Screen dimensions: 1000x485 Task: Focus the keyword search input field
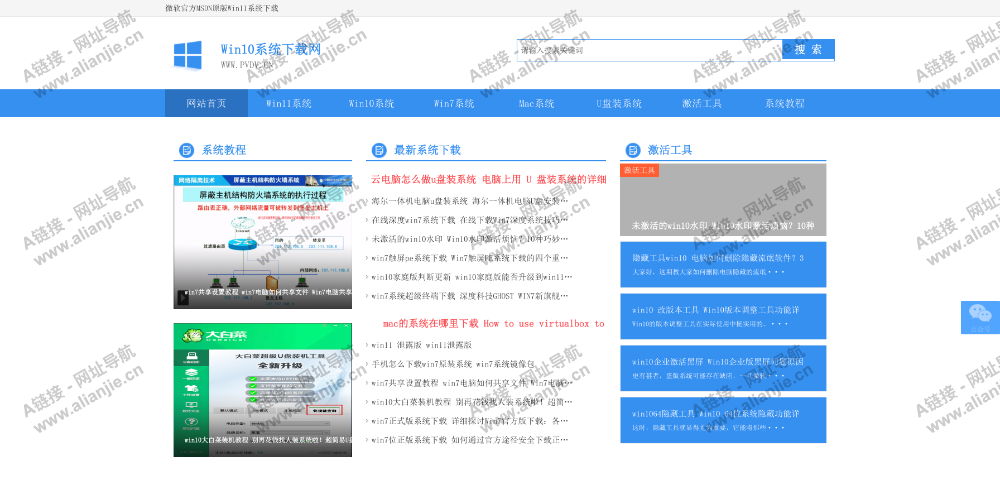649,50
